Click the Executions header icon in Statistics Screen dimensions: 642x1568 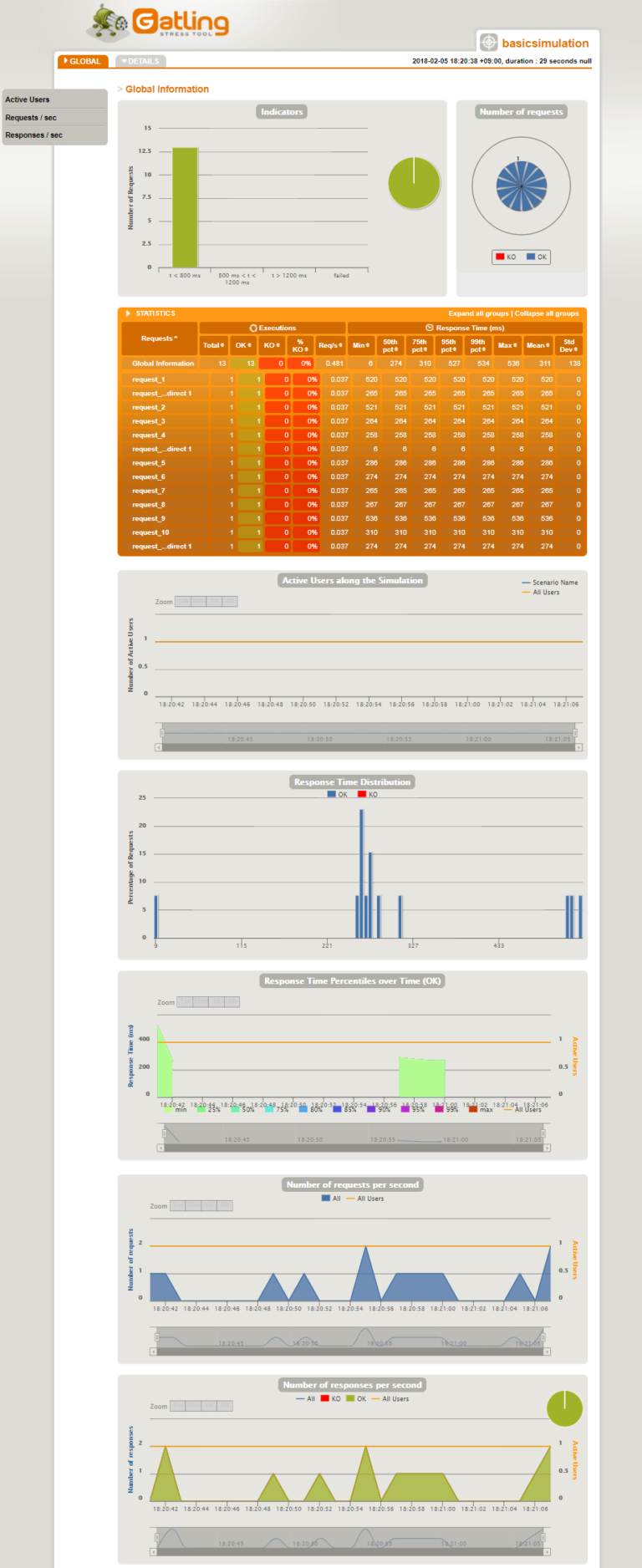[x=253, y=328]
